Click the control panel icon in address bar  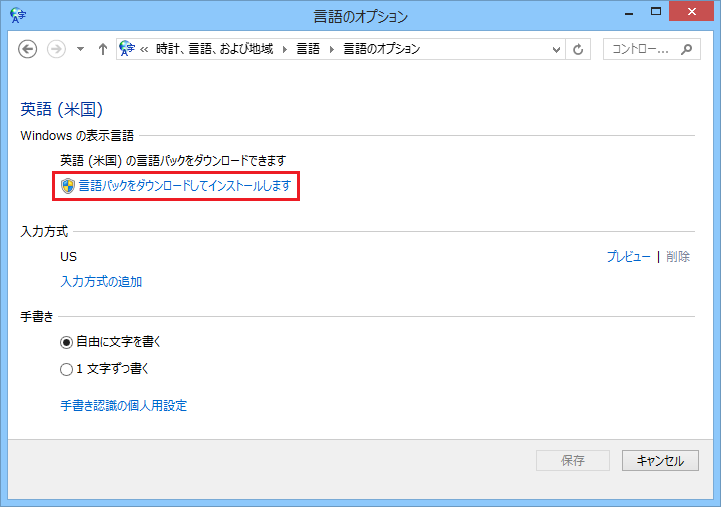point(127,49)
